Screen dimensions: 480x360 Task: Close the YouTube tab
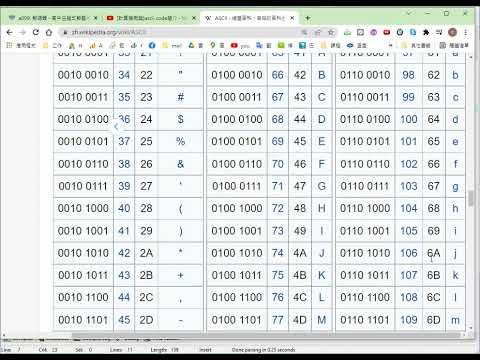[x=194, y=18]
